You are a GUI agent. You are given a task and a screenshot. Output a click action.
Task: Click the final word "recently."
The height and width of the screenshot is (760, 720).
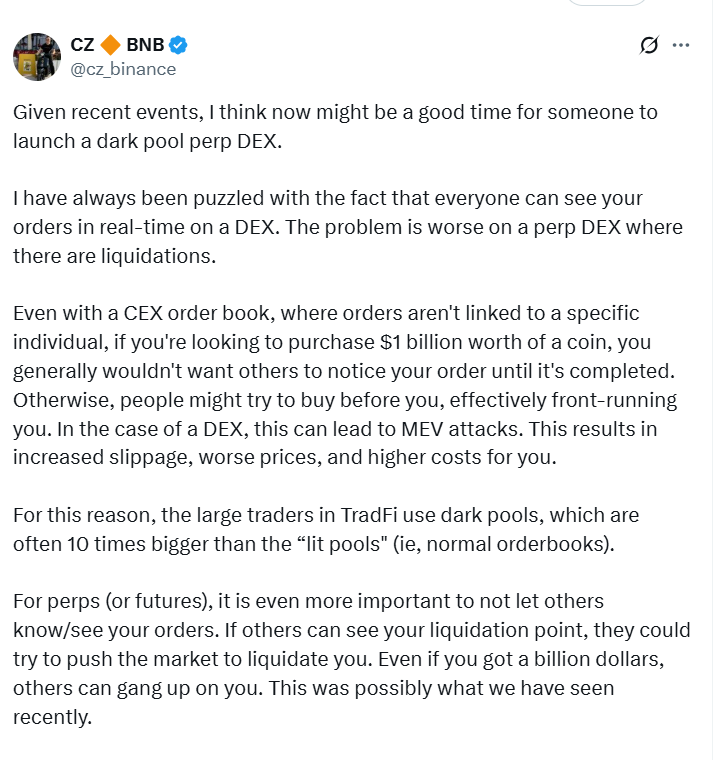coord(52,717)
